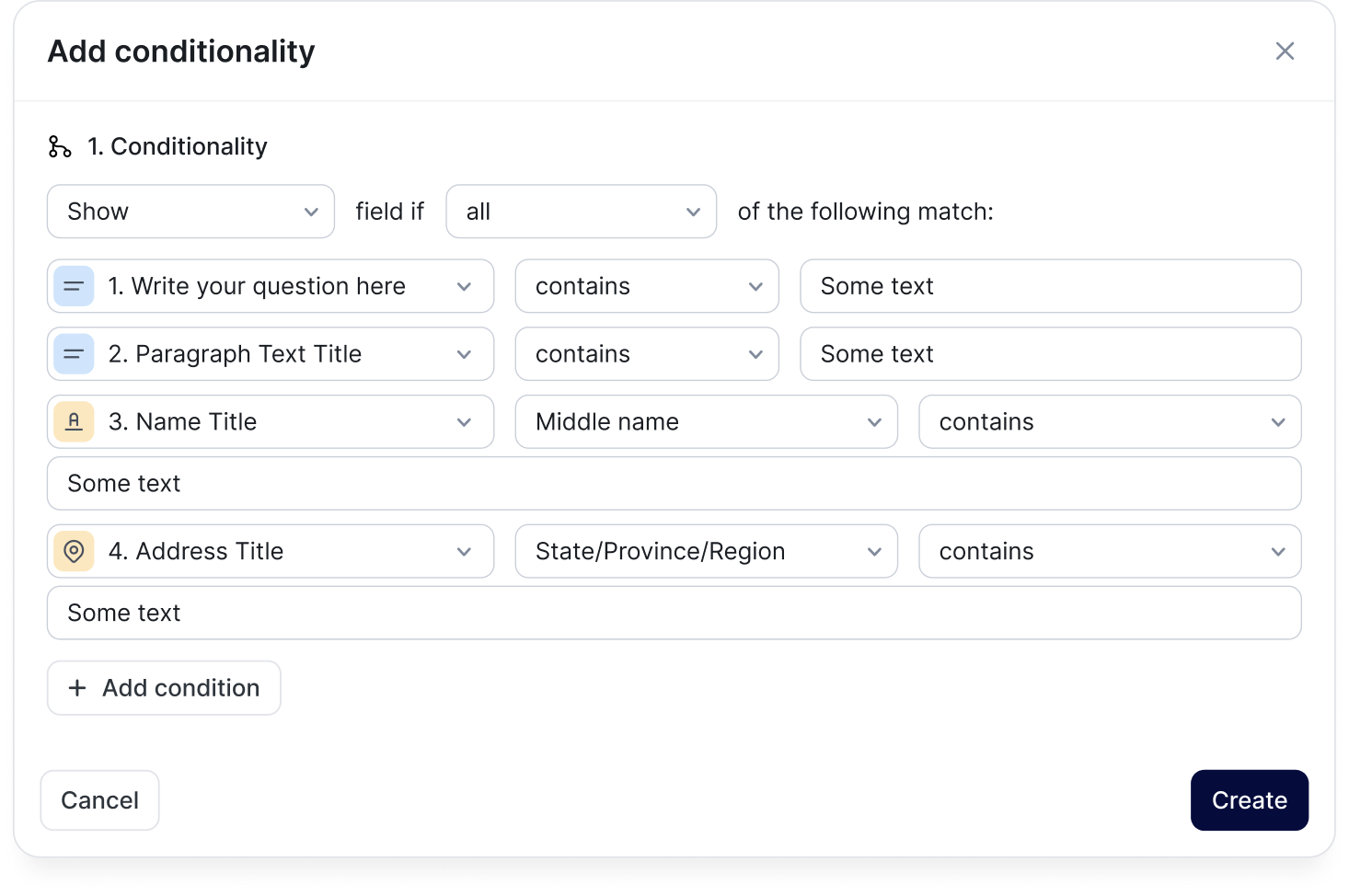Screen dimensions: 1349x896
Task: Open the 'all' match dropdown
Action: [x=581, y=212]
